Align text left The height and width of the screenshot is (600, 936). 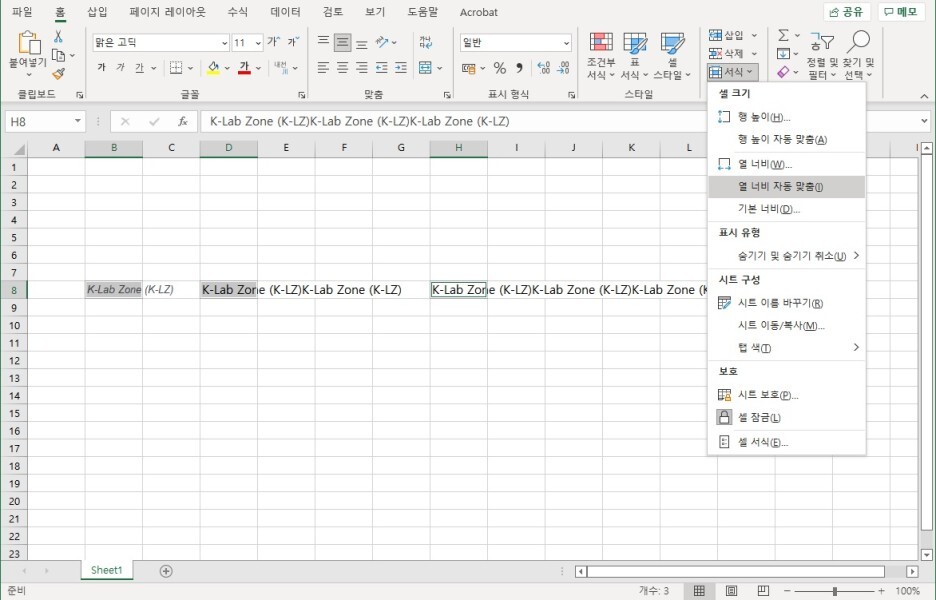(323, 67)
